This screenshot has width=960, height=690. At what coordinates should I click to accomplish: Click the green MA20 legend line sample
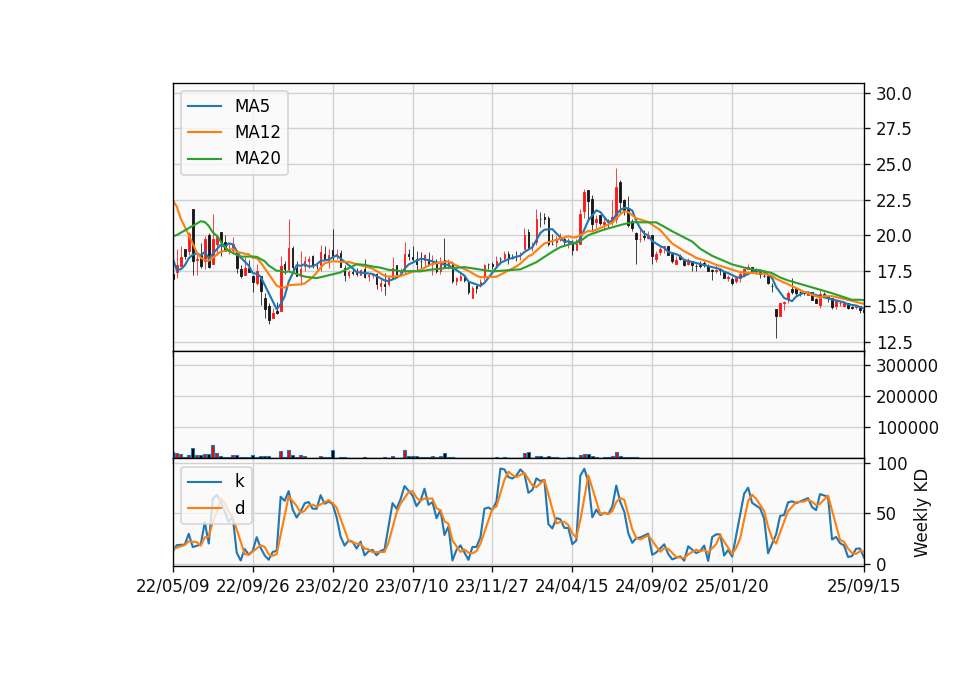(x=204, y=158)
